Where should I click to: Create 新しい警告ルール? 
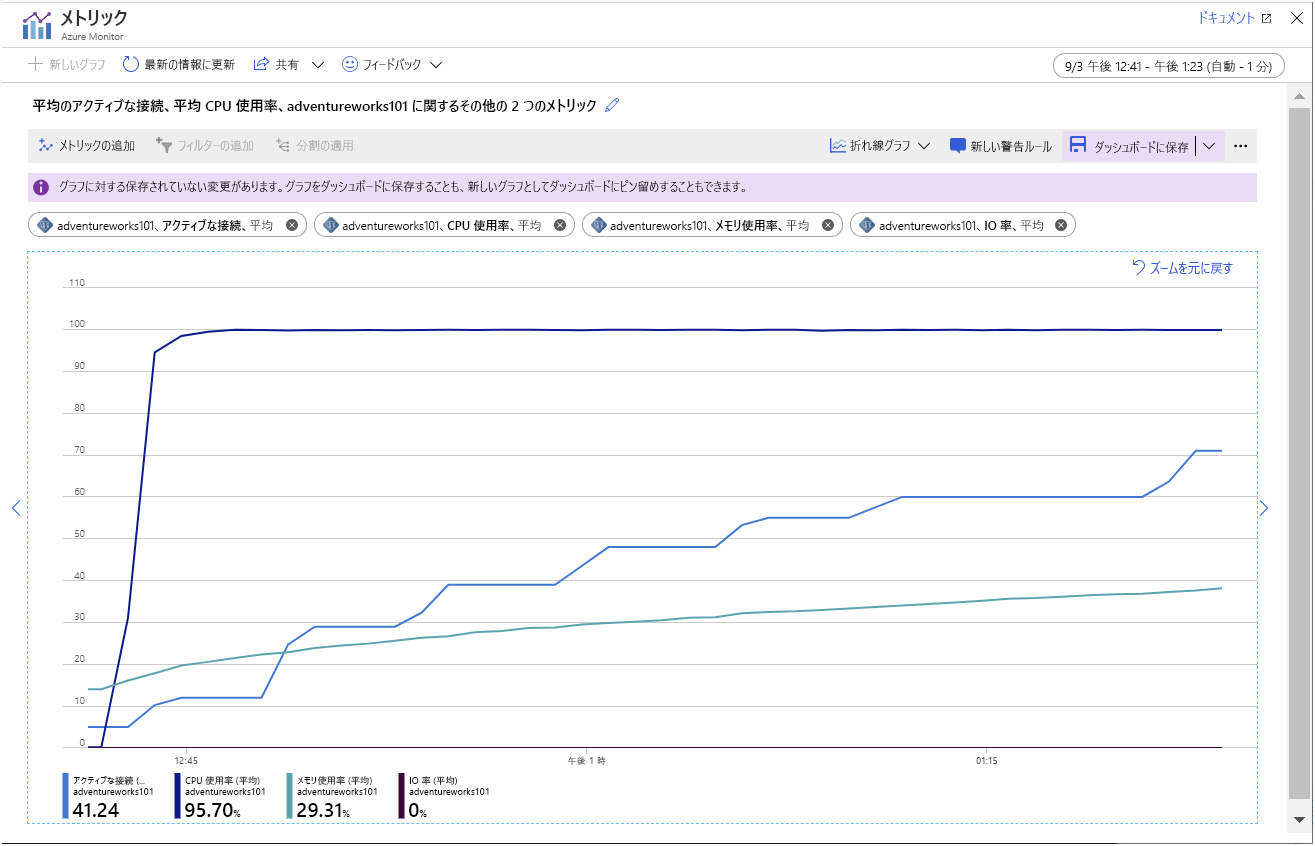pyautogui.click(x=1001, y=145)
